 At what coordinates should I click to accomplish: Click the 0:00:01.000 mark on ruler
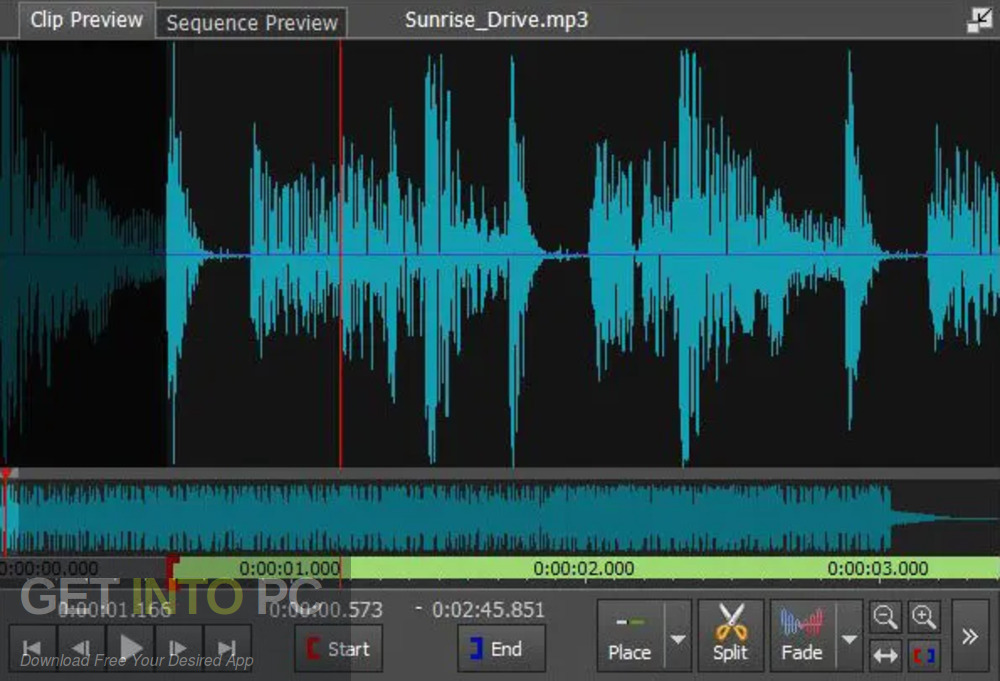pyautogui.click(x=290, y=568)
